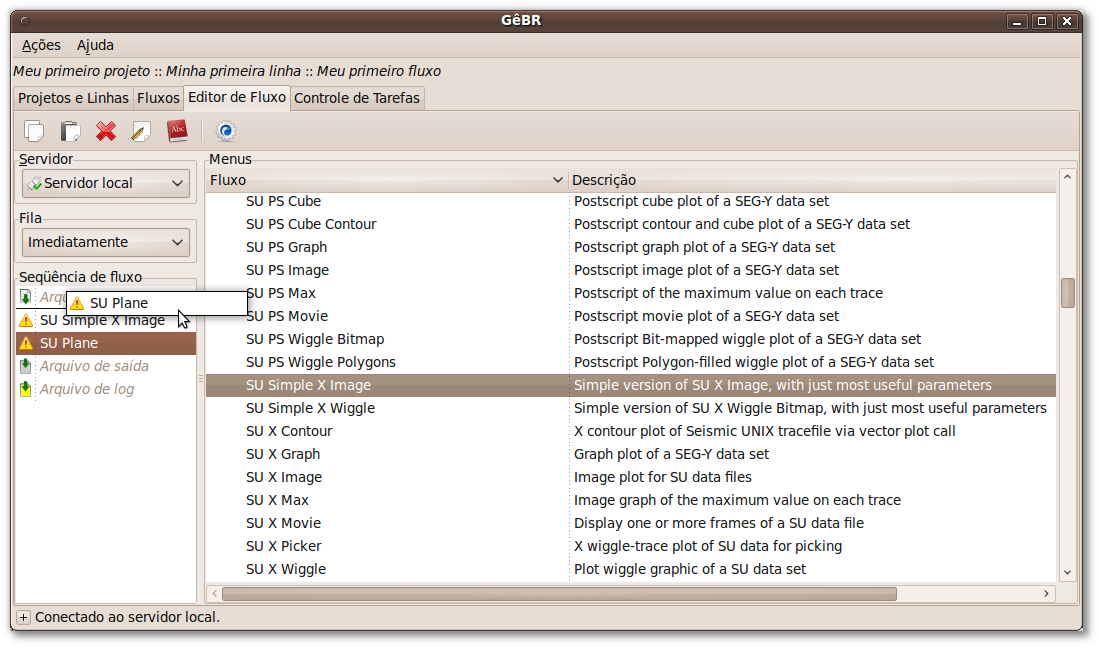This screenshot has width=1100, height=648.
Task: Click the Descrição column header
Action: point(812,180)
